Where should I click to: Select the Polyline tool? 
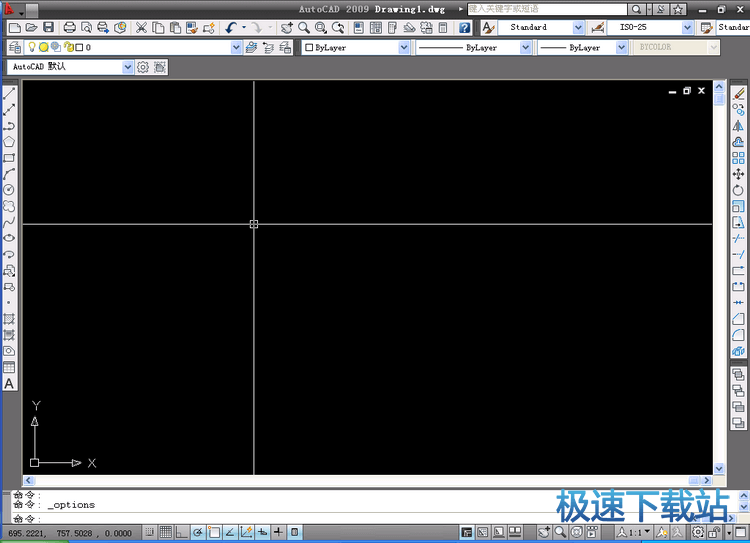point(9,126)
